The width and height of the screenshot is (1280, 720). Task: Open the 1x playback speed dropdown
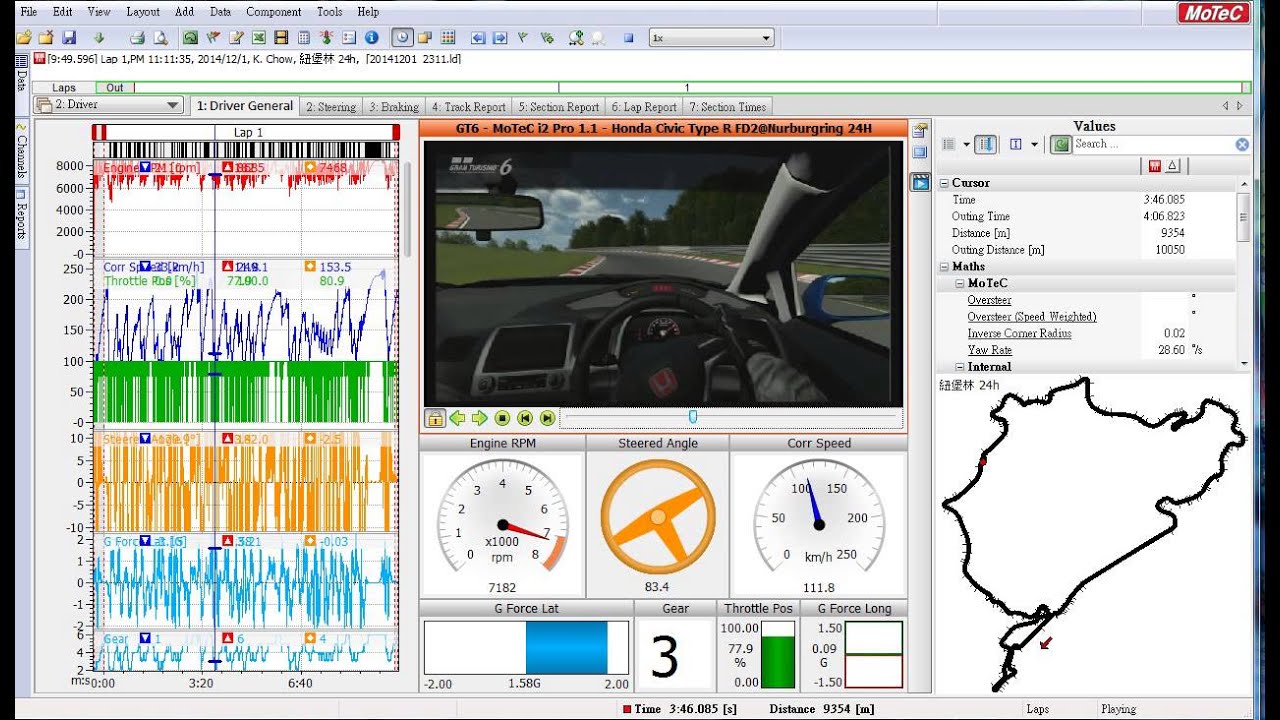[711, 38]
